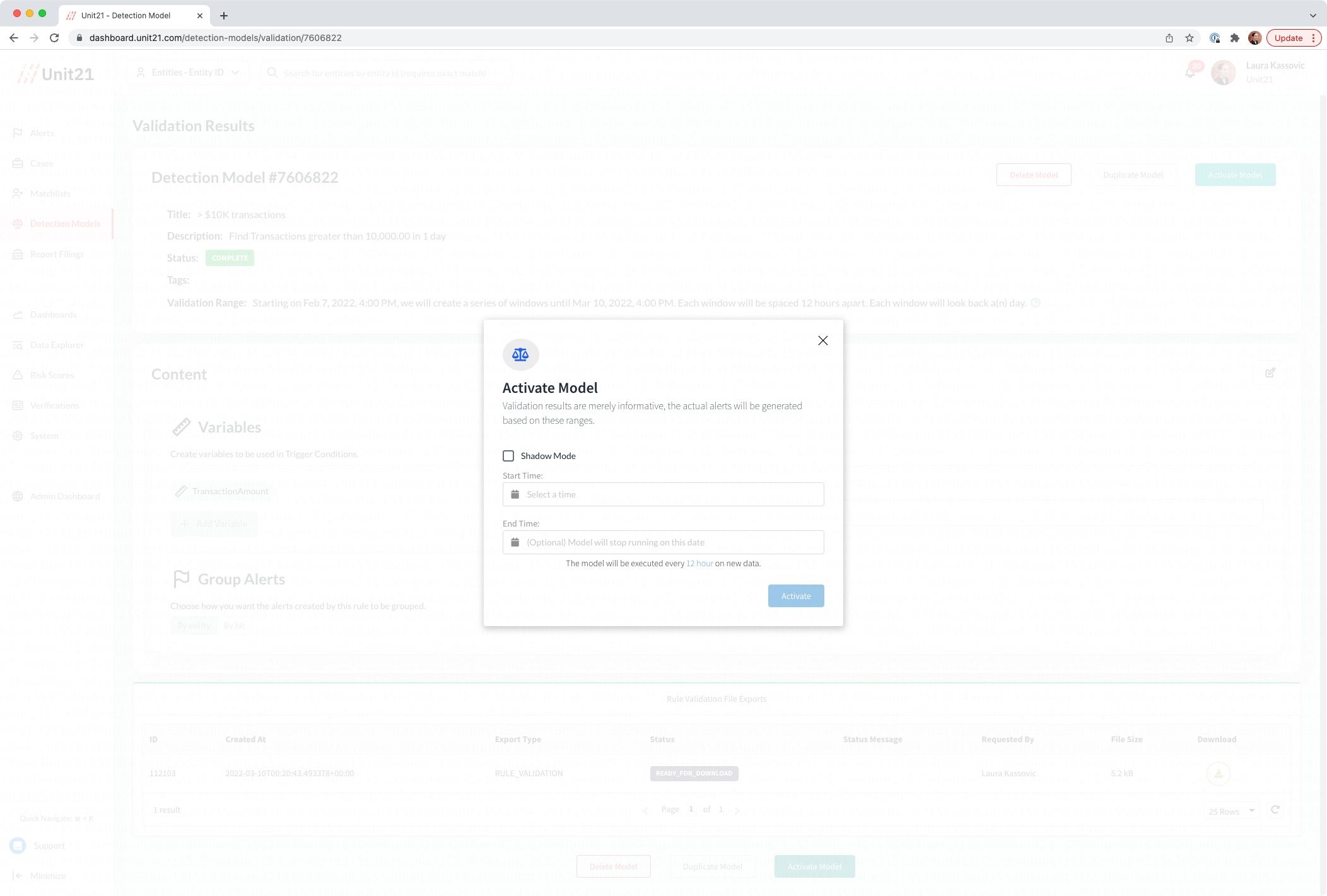Select the Unit21 Detection Model tab

[x=126, y=16]
